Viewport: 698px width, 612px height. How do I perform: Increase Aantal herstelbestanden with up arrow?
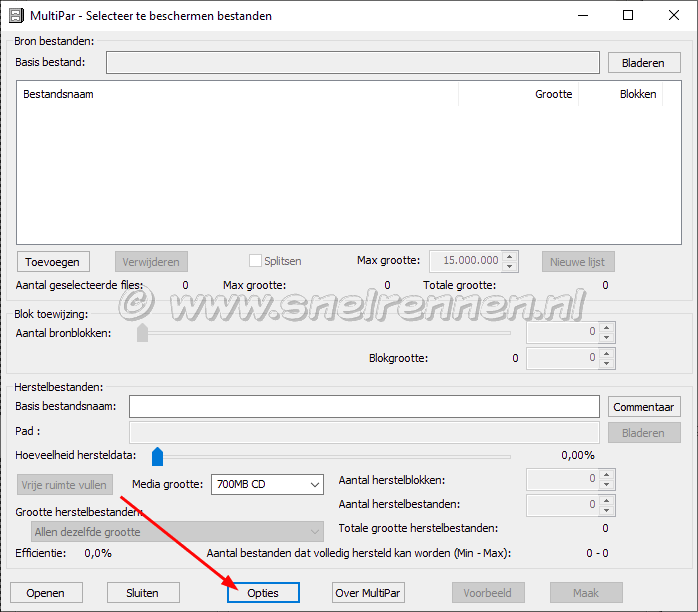[607, 500]
